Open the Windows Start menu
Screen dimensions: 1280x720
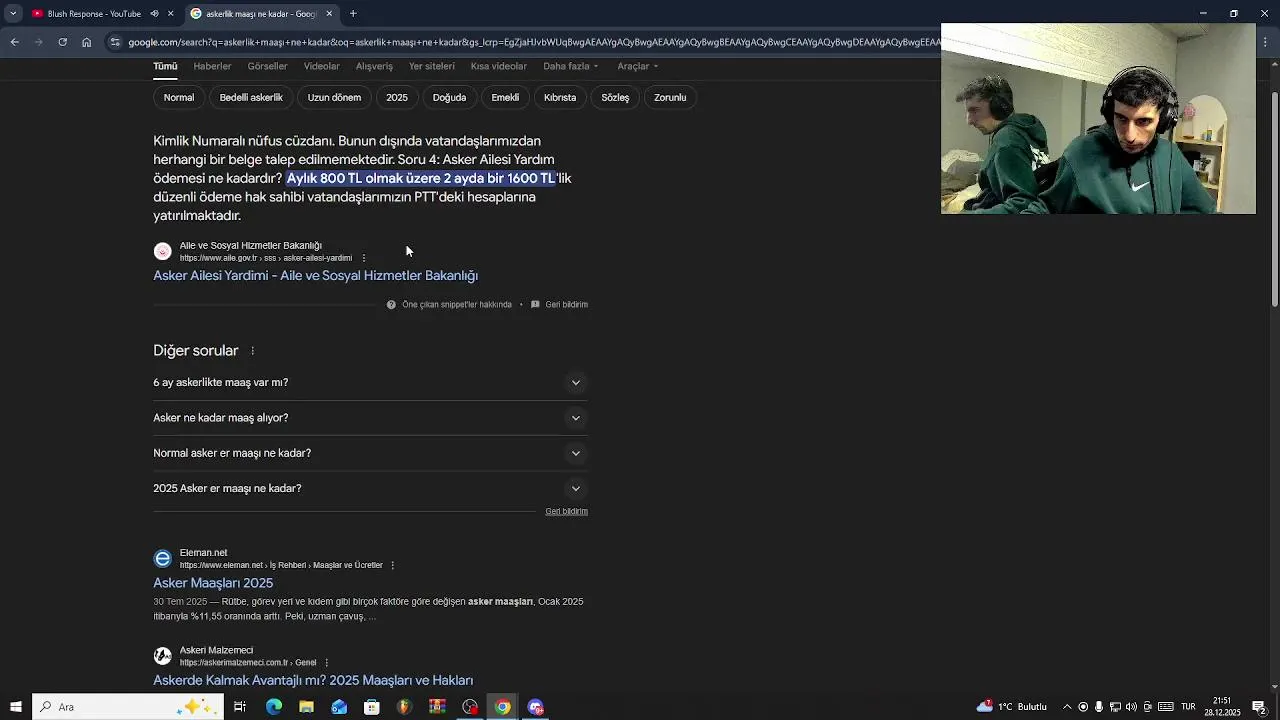pyautogui.click(x=15, y=707)
